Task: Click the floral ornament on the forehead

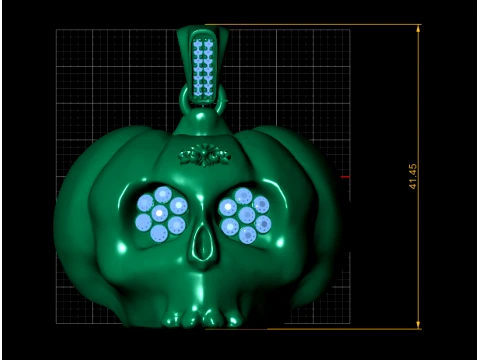Action: tap(204, 155)
